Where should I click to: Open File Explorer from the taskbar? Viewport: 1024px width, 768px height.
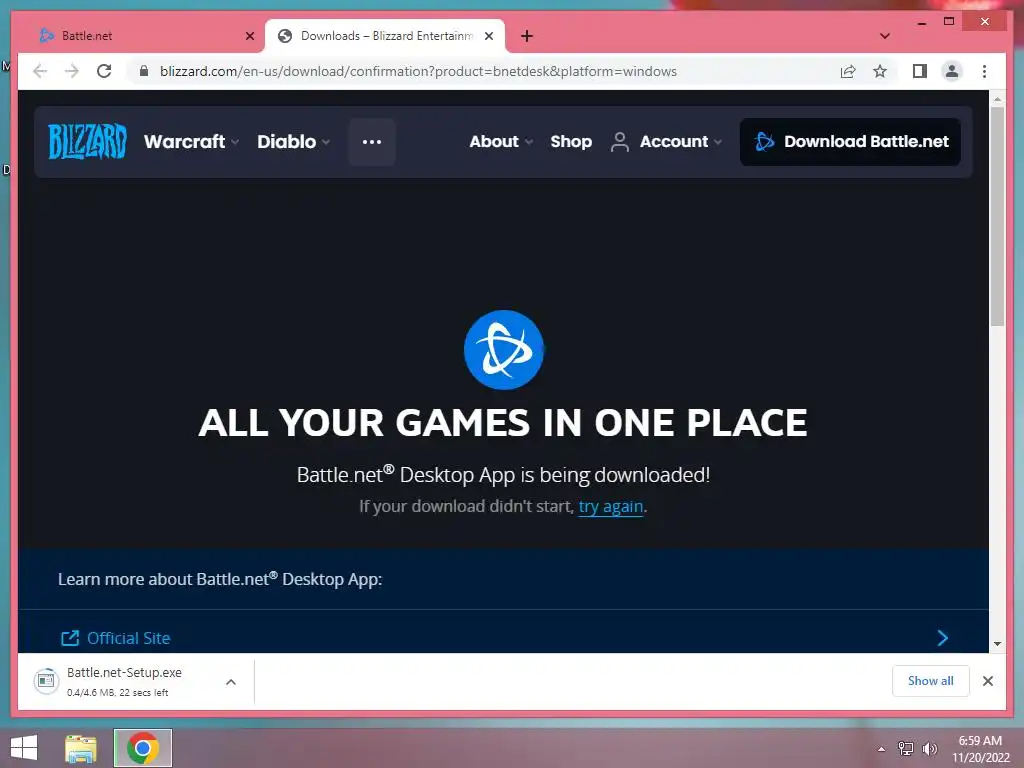(81, 748)
